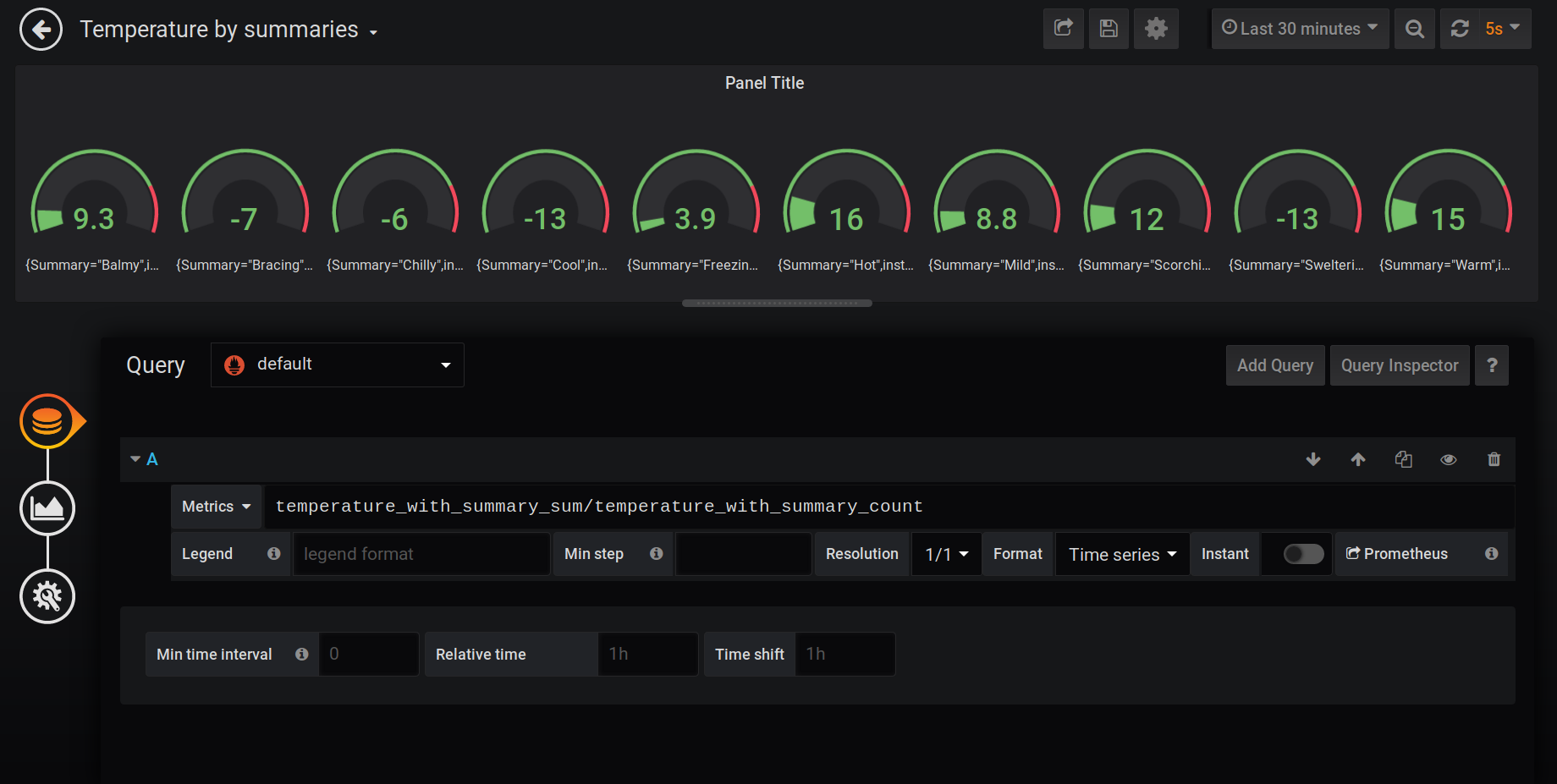The image size is (1557, 784).
Task: Toggle query A visibility eye icon
Action: click(1449, 459)
